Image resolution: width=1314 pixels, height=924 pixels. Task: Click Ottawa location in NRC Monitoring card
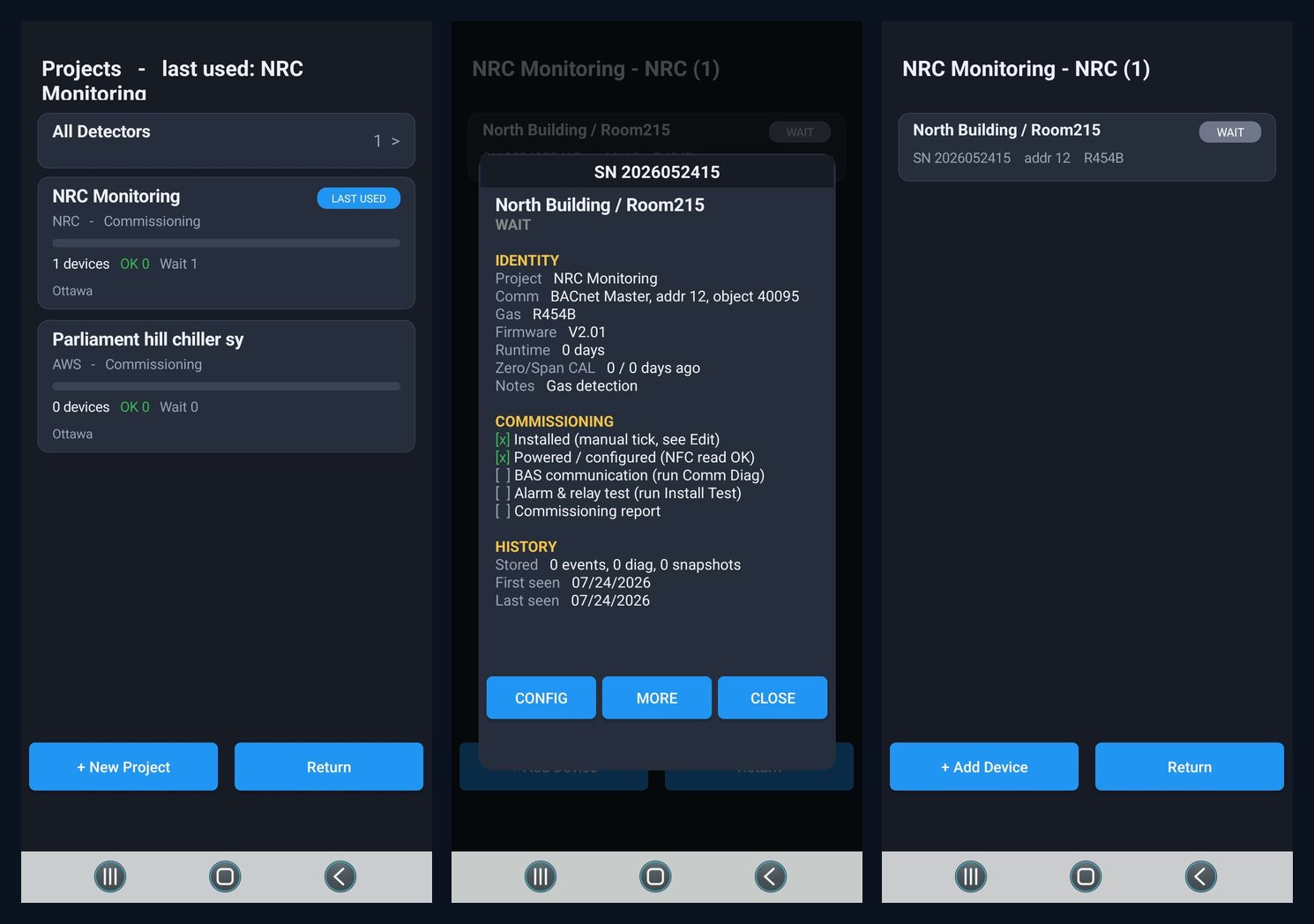click(72, 291)
